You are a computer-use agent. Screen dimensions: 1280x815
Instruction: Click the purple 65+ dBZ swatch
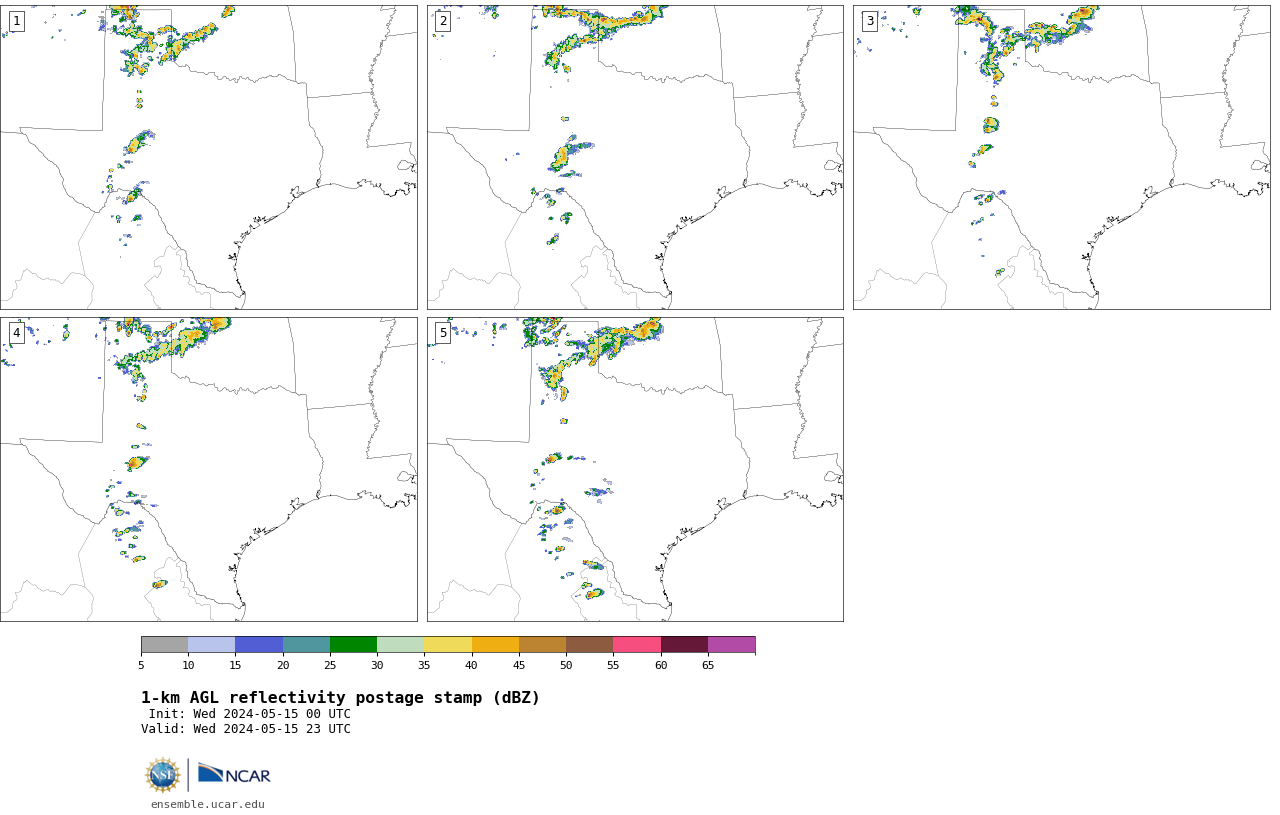[x=731, y=644]
